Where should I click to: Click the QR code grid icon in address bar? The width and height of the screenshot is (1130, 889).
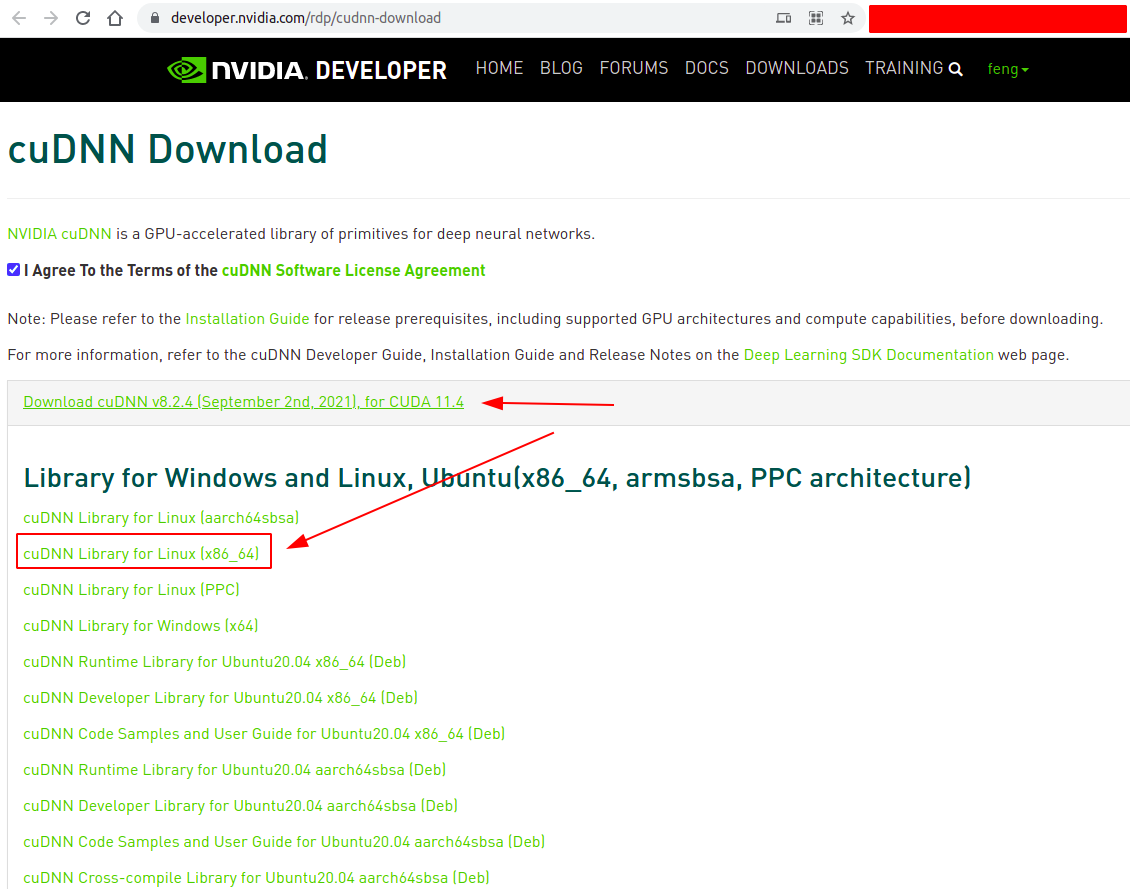coord(816,18)
